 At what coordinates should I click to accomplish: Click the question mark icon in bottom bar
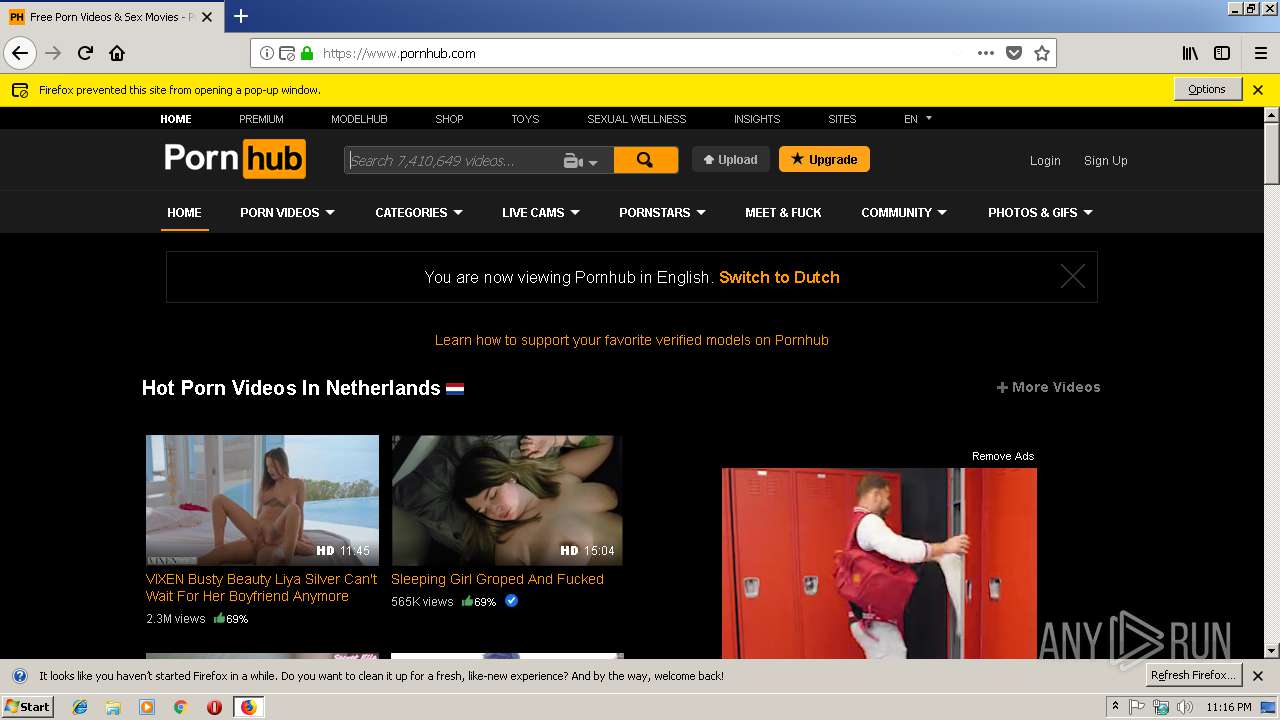(19, 676)
